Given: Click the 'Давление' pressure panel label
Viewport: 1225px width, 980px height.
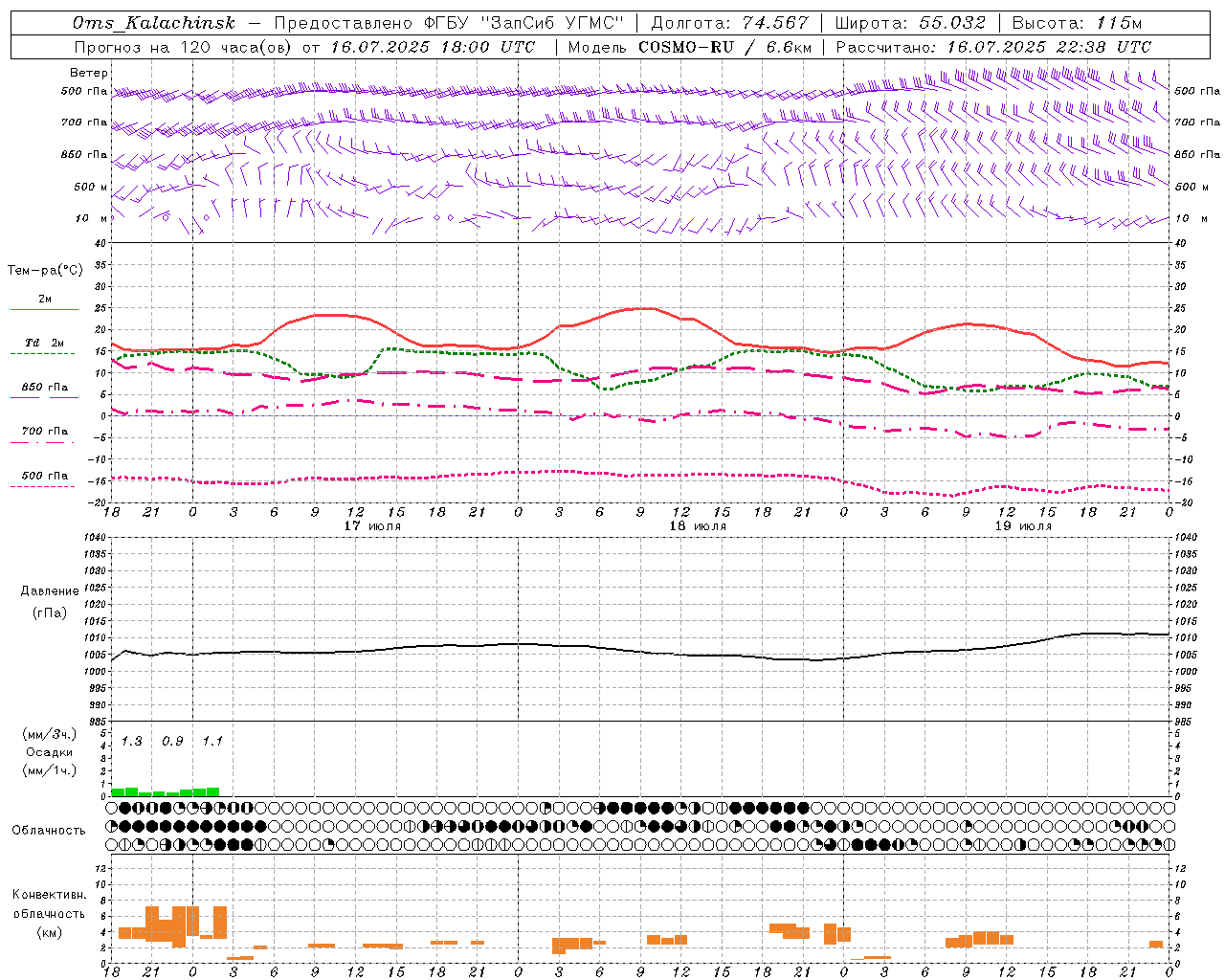Looking at the screenshot, I should point(50,591).
